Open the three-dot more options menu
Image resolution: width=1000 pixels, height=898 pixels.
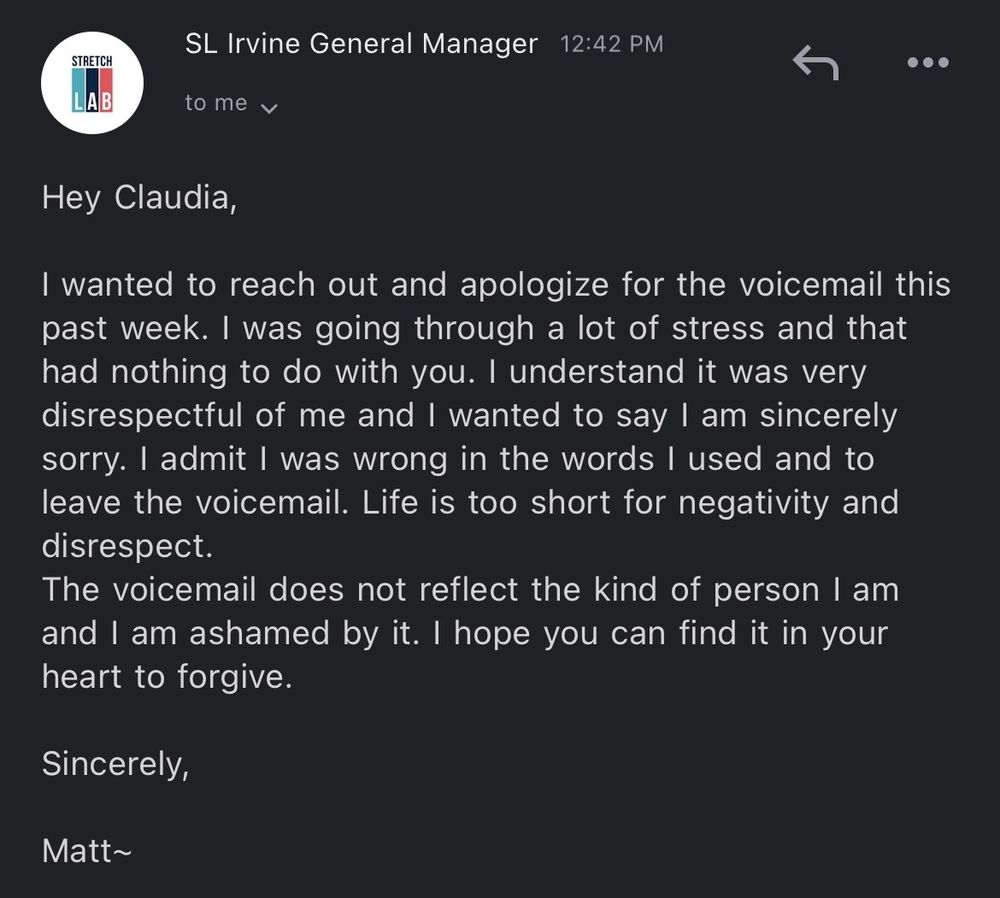(926, 62)
